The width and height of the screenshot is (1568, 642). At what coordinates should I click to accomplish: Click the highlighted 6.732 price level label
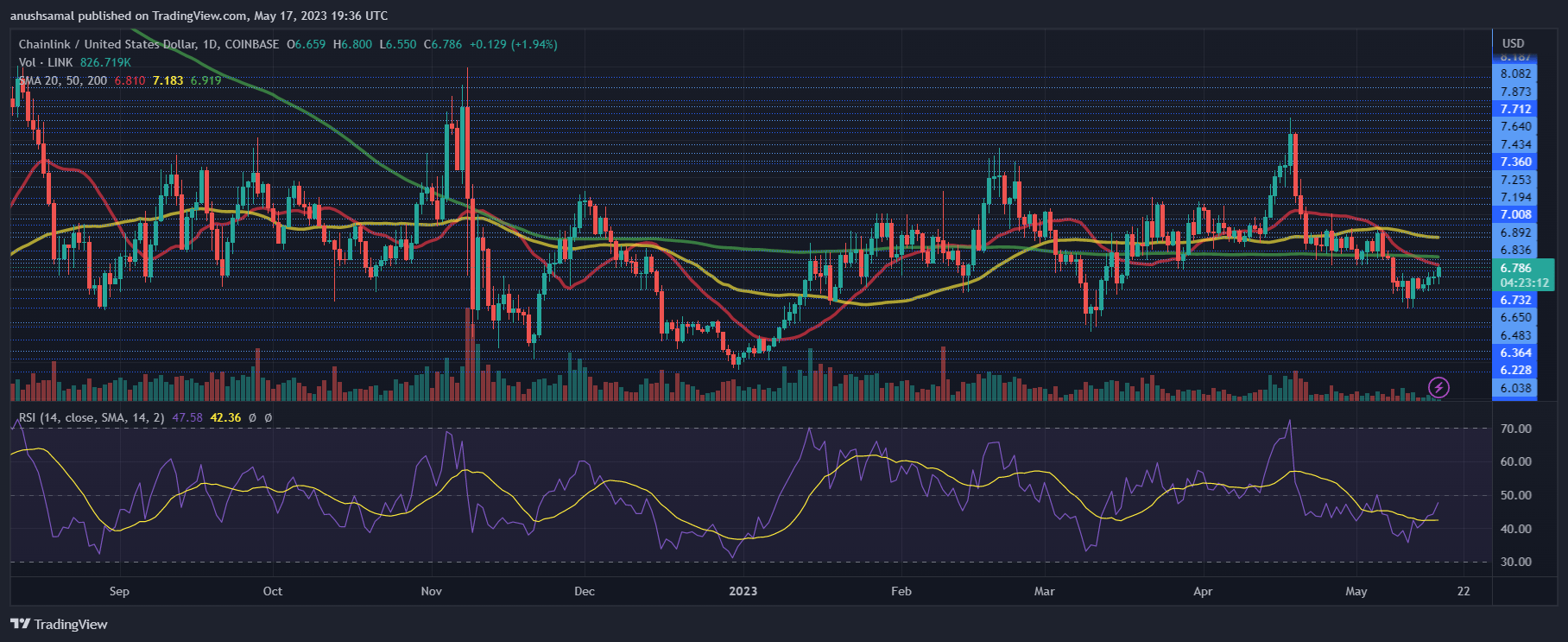[1515, 300]
